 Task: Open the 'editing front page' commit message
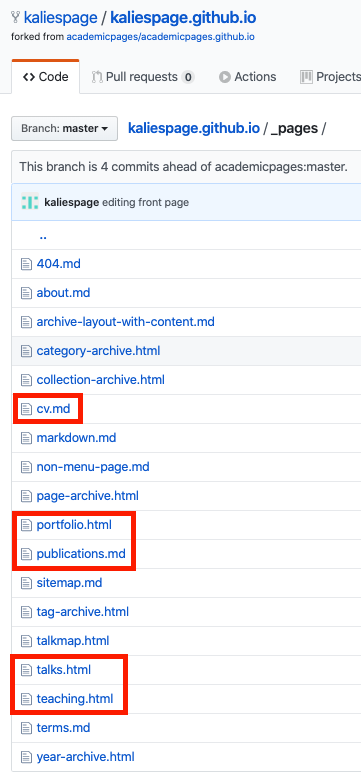145,202
